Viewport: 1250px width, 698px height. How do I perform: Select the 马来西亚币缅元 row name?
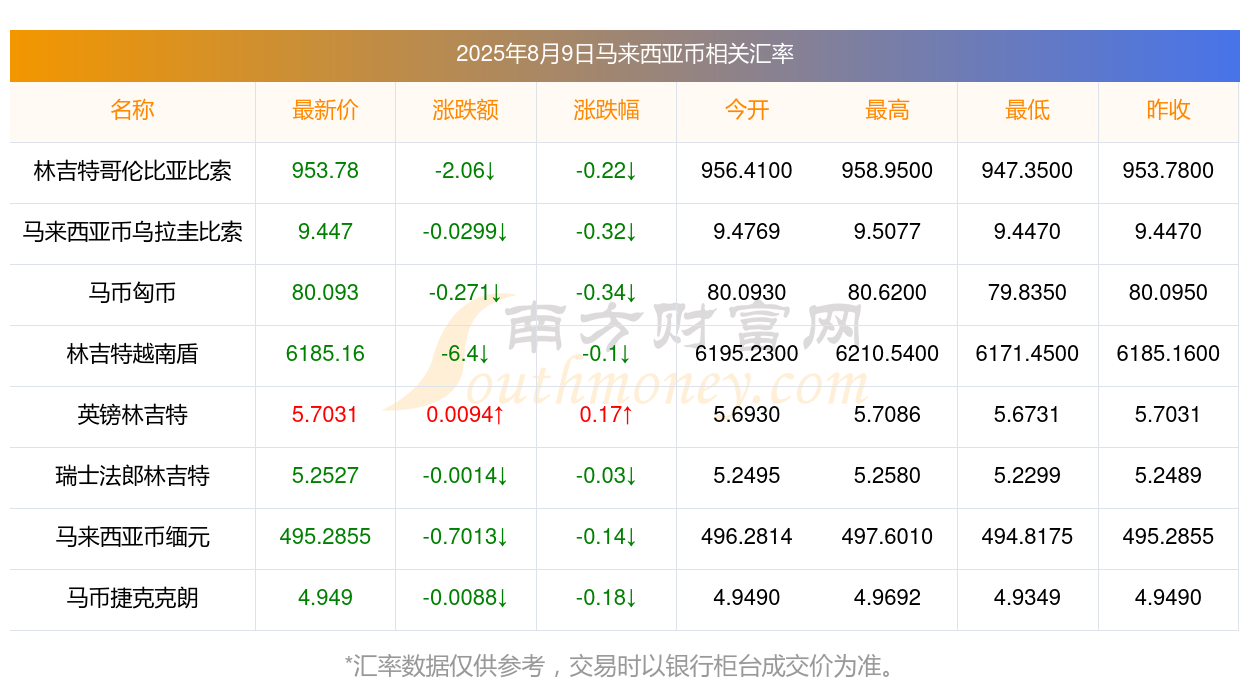[x=133, y=537]
